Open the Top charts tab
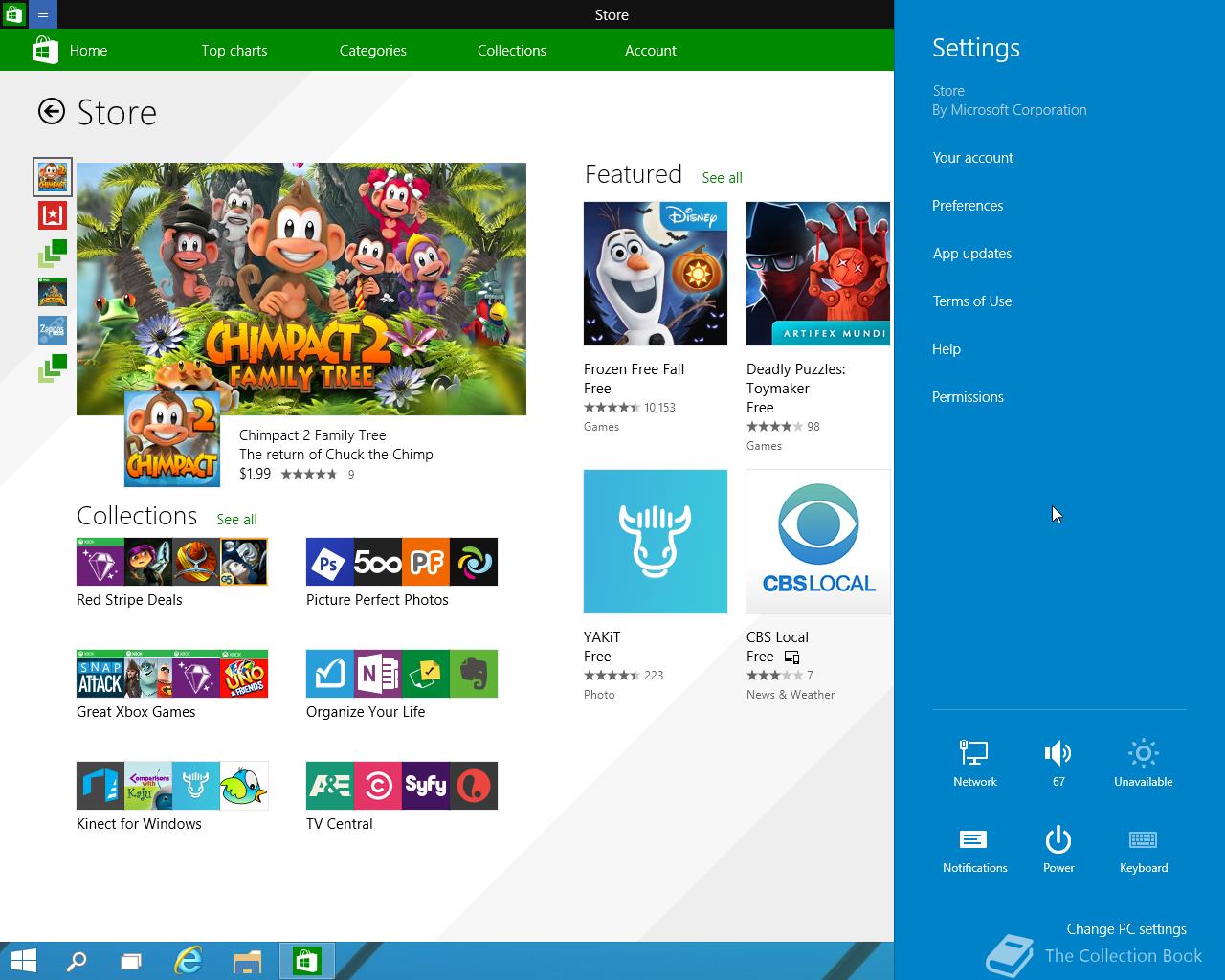Screen dimensions: 1225x980 tap(234, 51)
